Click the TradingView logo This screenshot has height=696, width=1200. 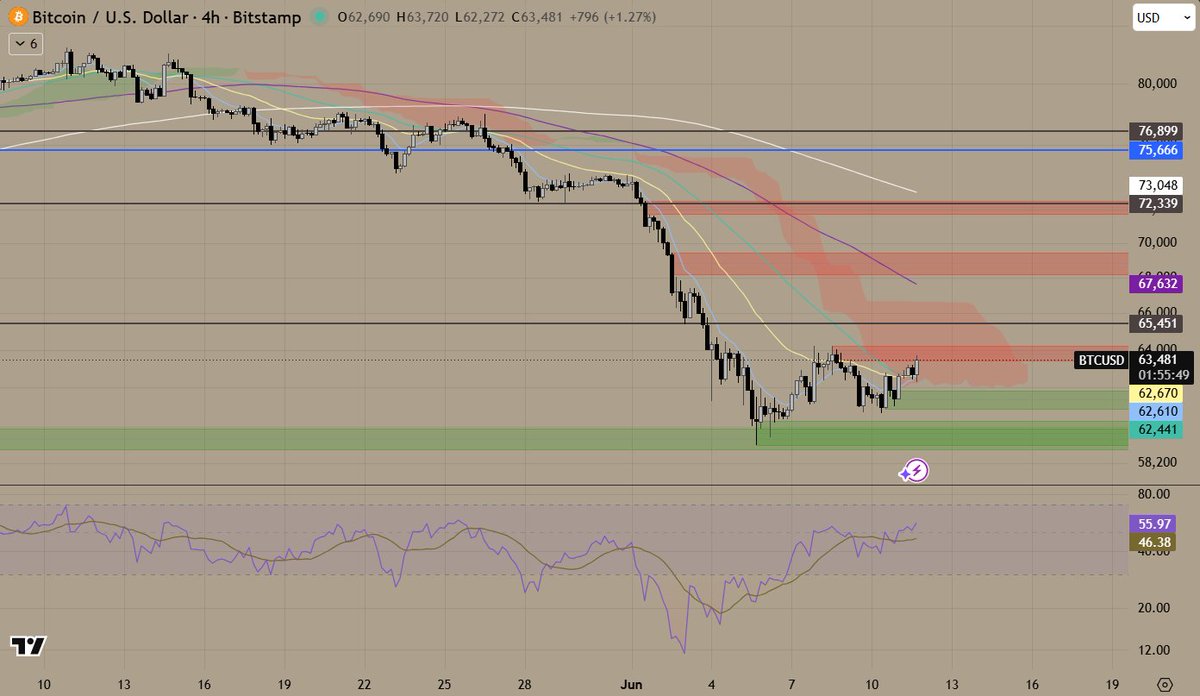click(28, 646)
